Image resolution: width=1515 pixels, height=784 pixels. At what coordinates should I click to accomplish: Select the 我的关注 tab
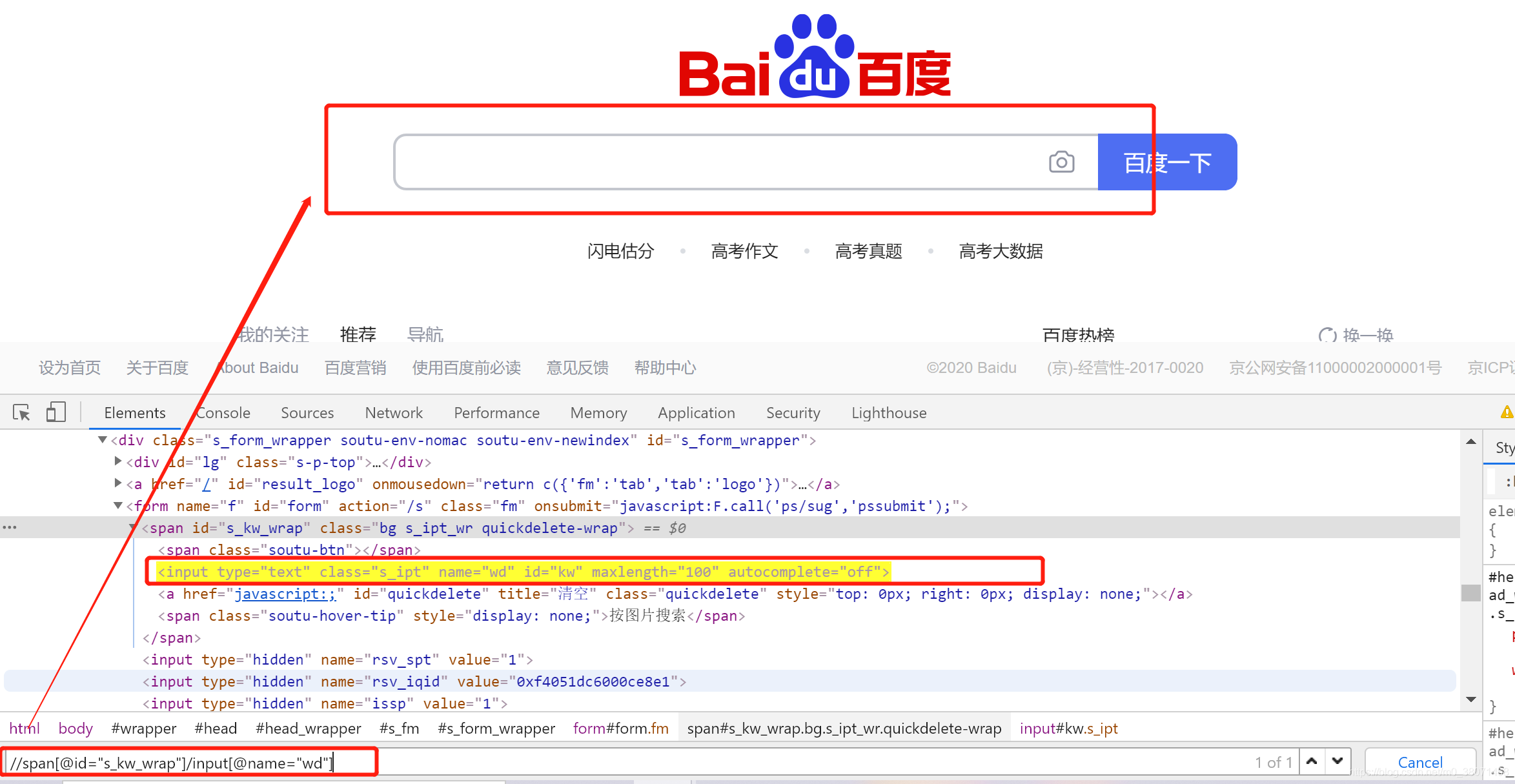tap(272, 334)
